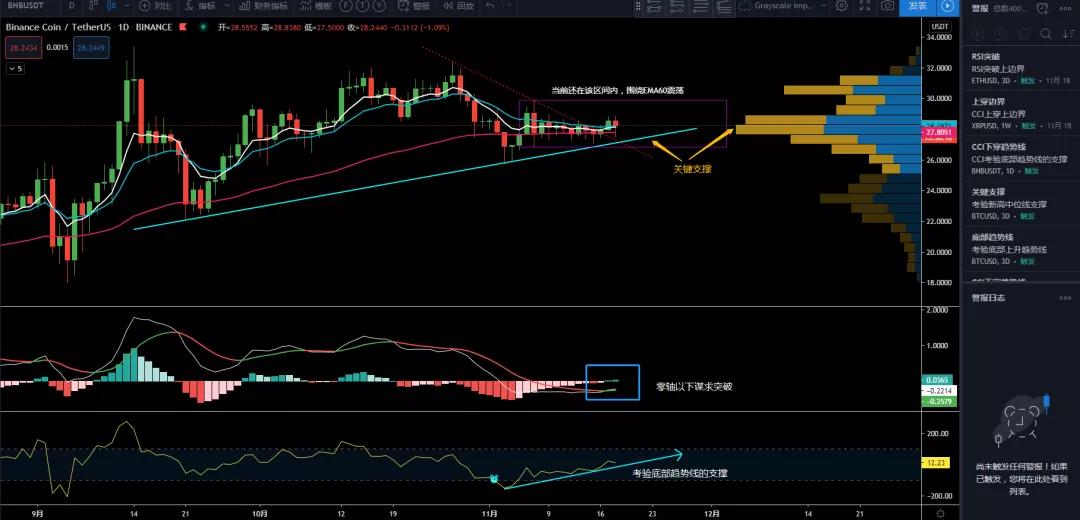Image resolution: width=1080 pixels, height=520 pixels.
Task: Expand the chart style dropdown arrow
Action: [x=127, y=6]
